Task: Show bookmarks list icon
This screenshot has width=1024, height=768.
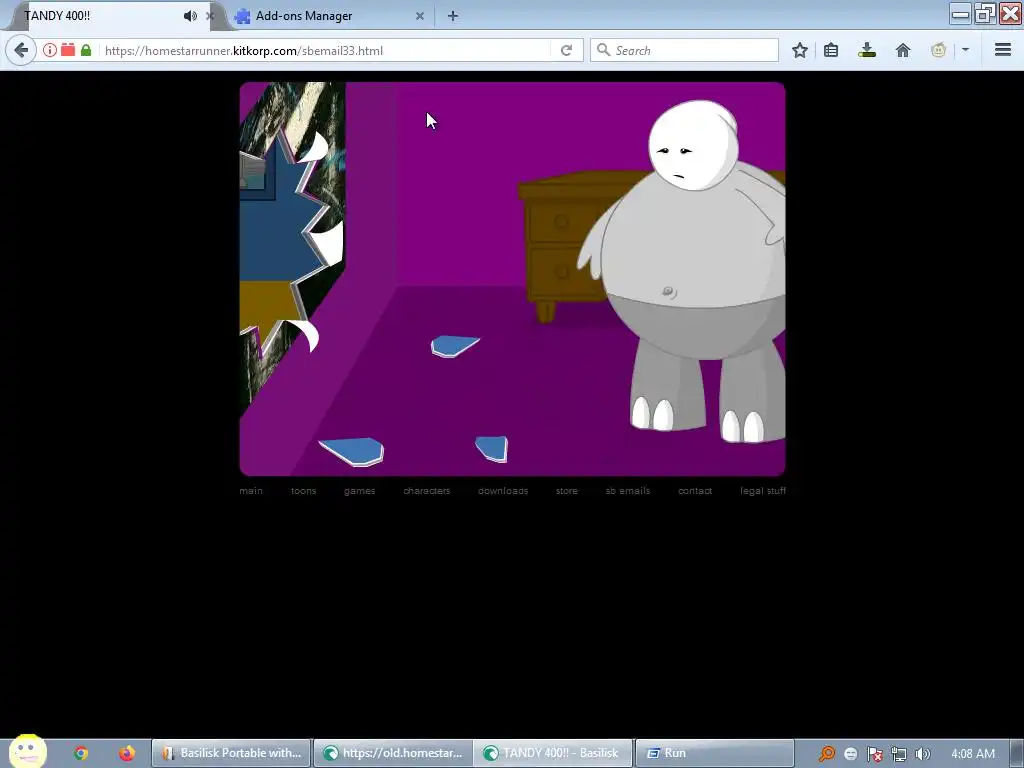Action: (x=831, y=50)
